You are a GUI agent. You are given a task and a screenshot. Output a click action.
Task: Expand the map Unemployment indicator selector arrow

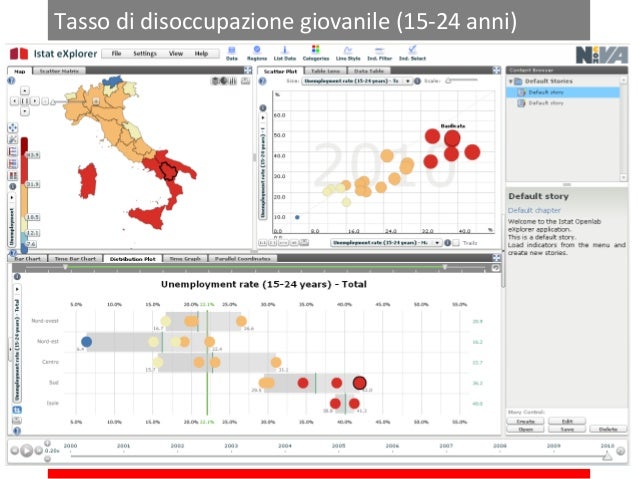point(12,197)
